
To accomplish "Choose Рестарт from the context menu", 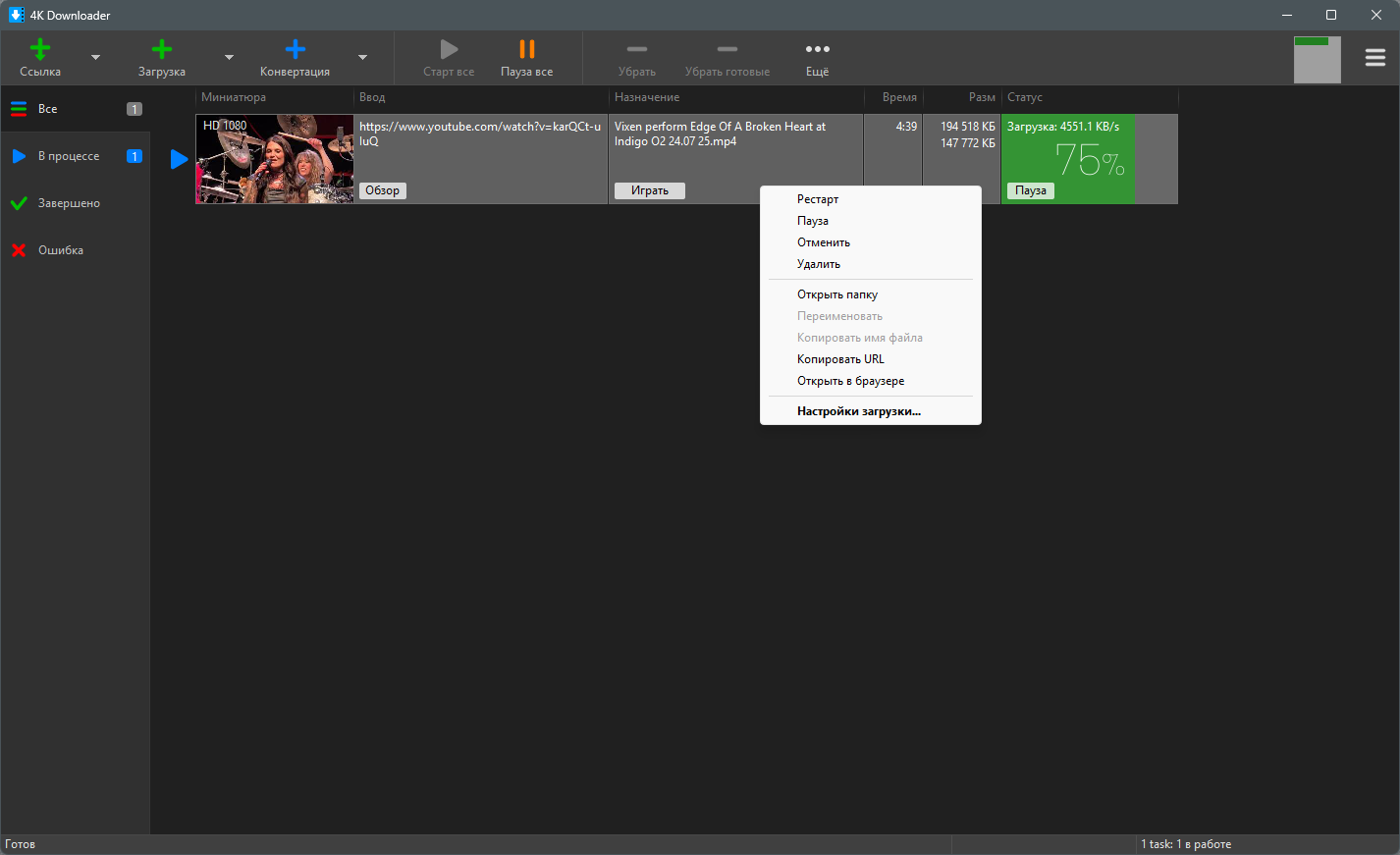I will [x=818, y=199].
